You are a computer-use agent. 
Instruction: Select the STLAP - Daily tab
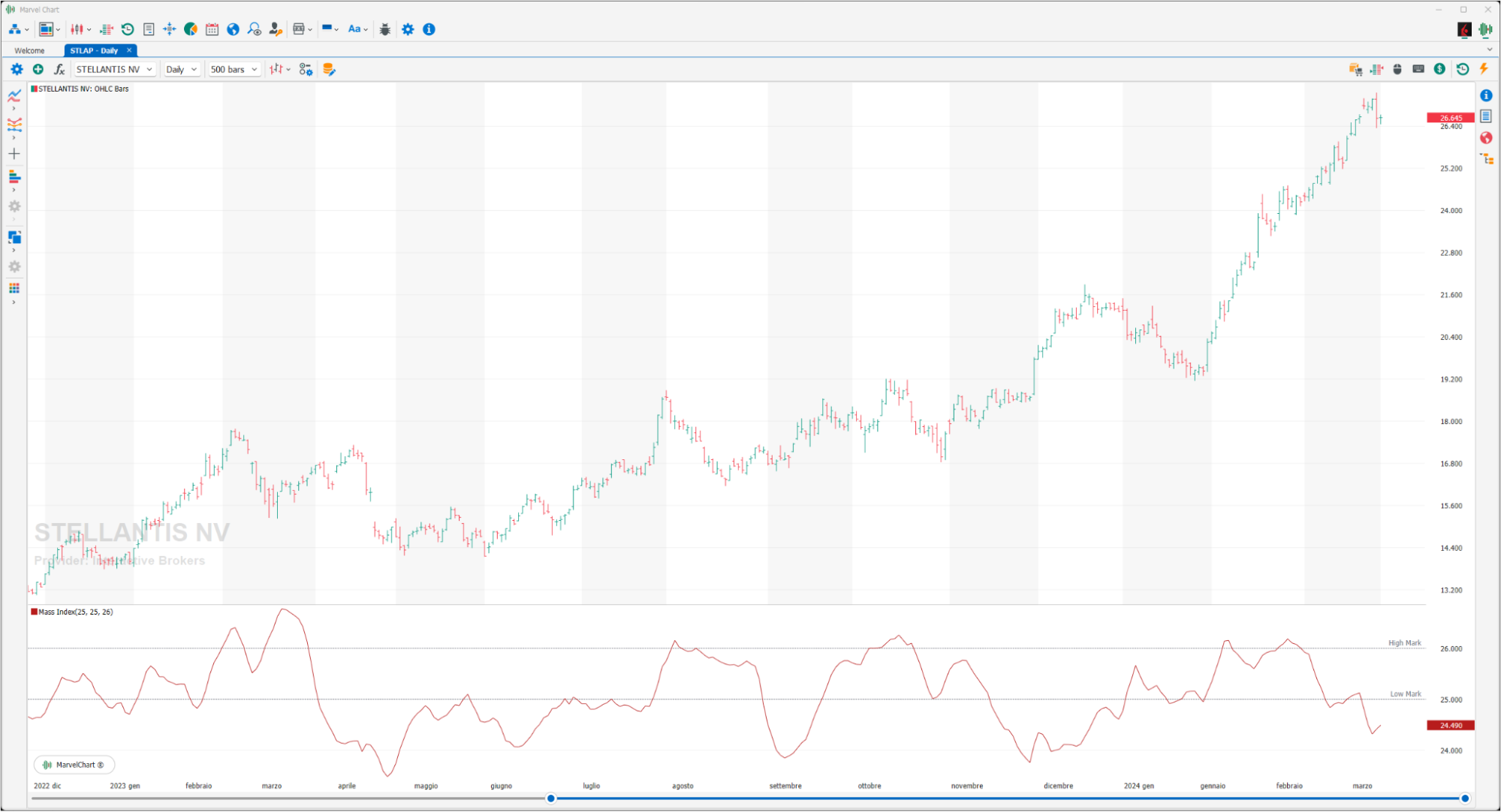tap(94, 50)
